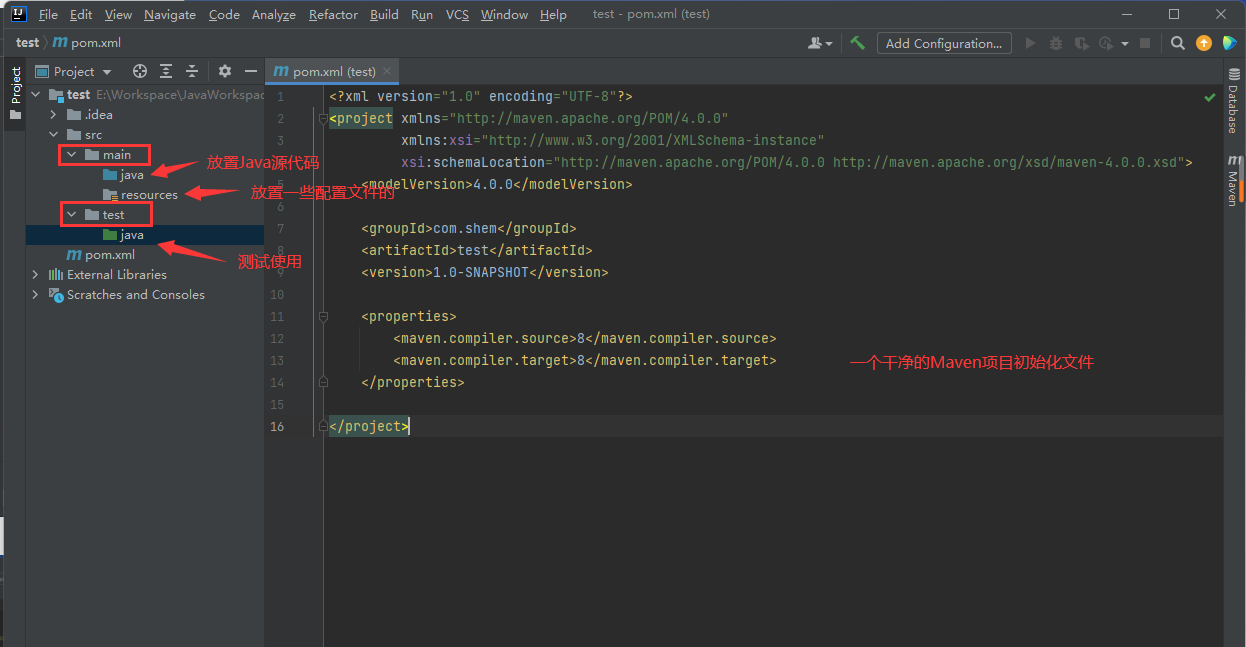Collapse All in the Project panel
The image size is (1246, 647).
click(x=190, y=71)
